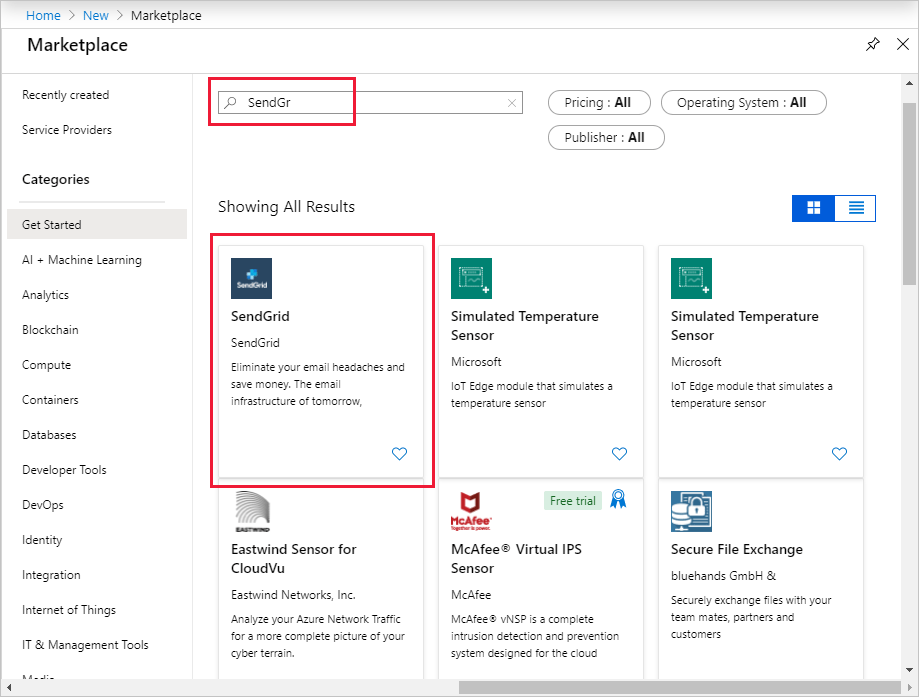Open Recently created
Screen dimensions: 919x697
66,95
